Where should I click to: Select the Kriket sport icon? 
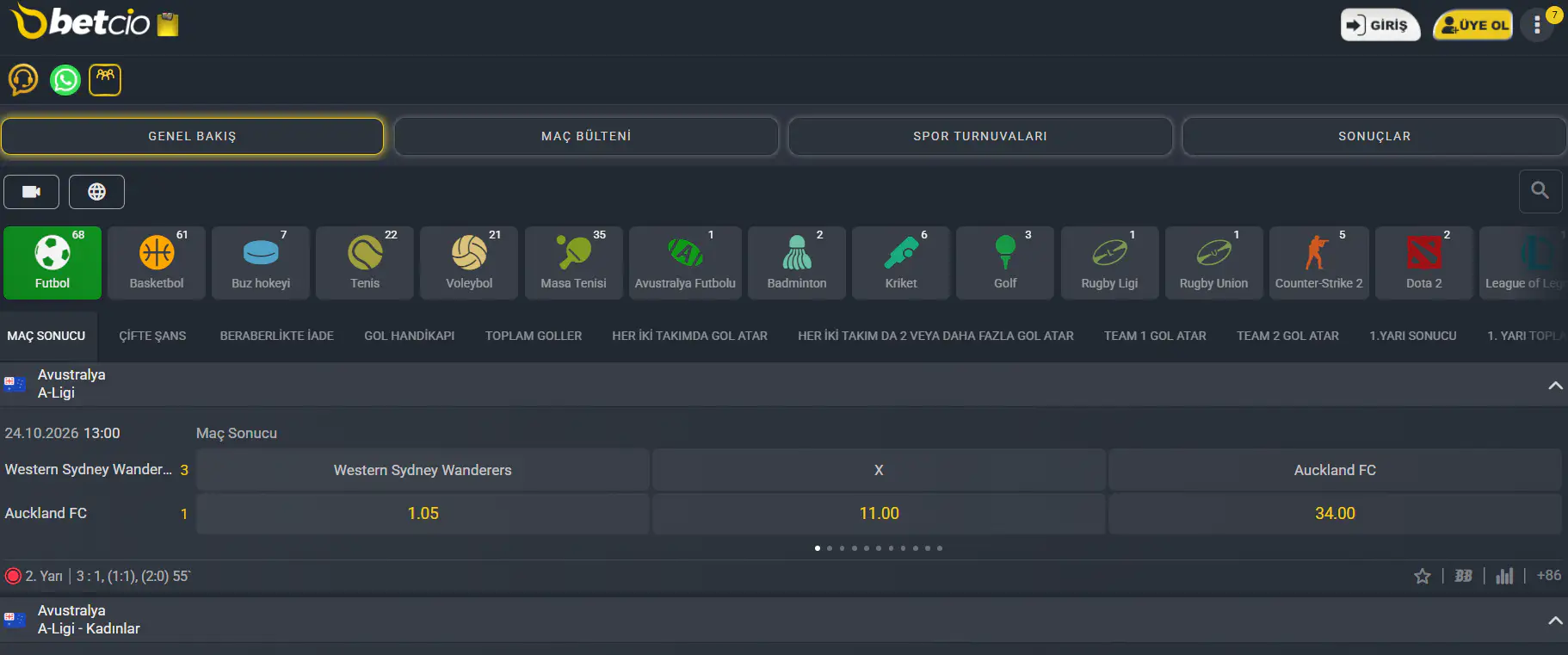pos(901,263)
